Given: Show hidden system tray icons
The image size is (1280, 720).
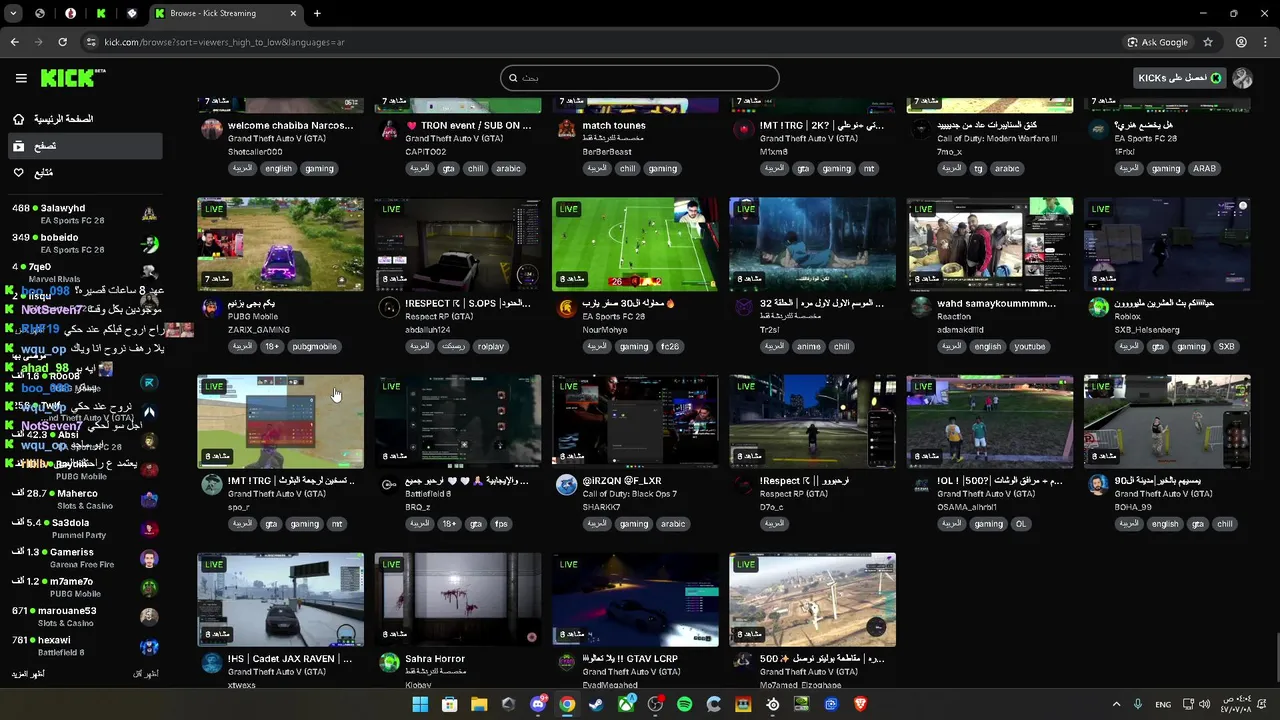Looking at the screenshot, I should tap(1117, 704).
